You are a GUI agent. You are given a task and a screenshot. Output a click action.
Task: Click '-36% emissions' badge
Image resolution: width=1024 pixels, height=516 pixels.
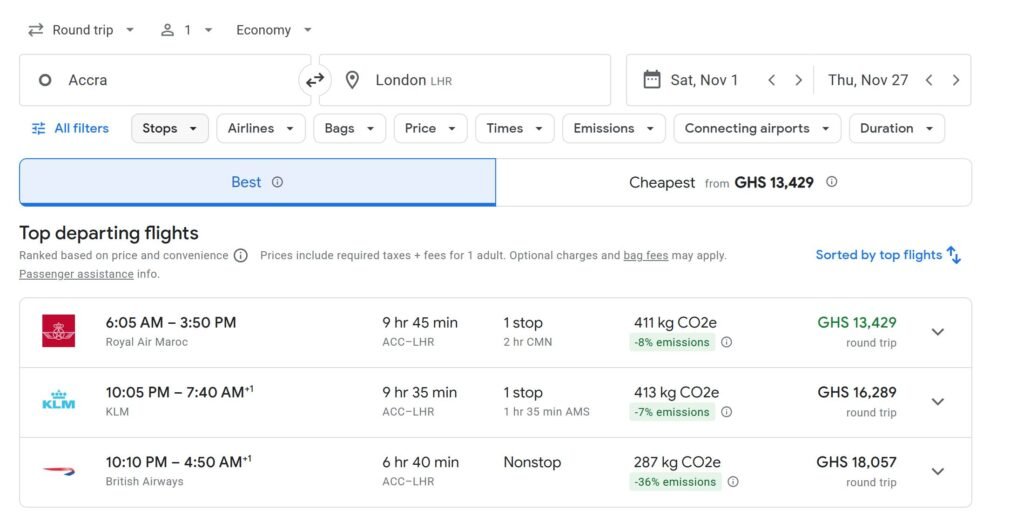[675, 482]
